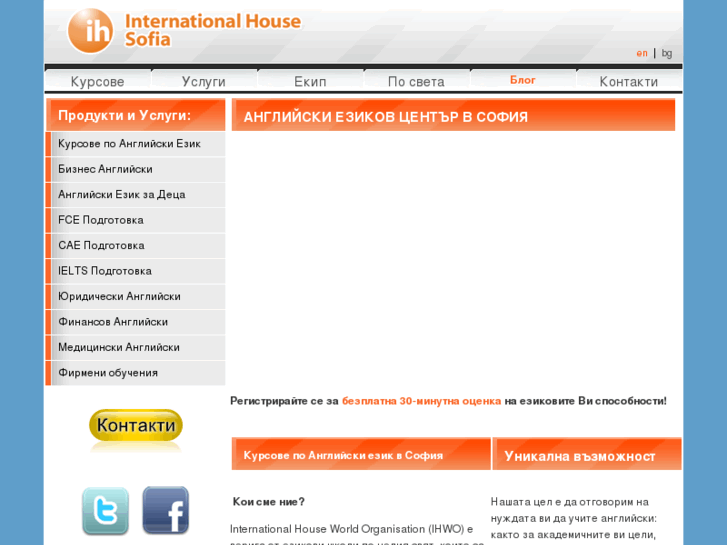The width and height of the screenshot is (727, 545).
Task: Select Фирмени обучения sidebar item
Action: pos(135,373)
